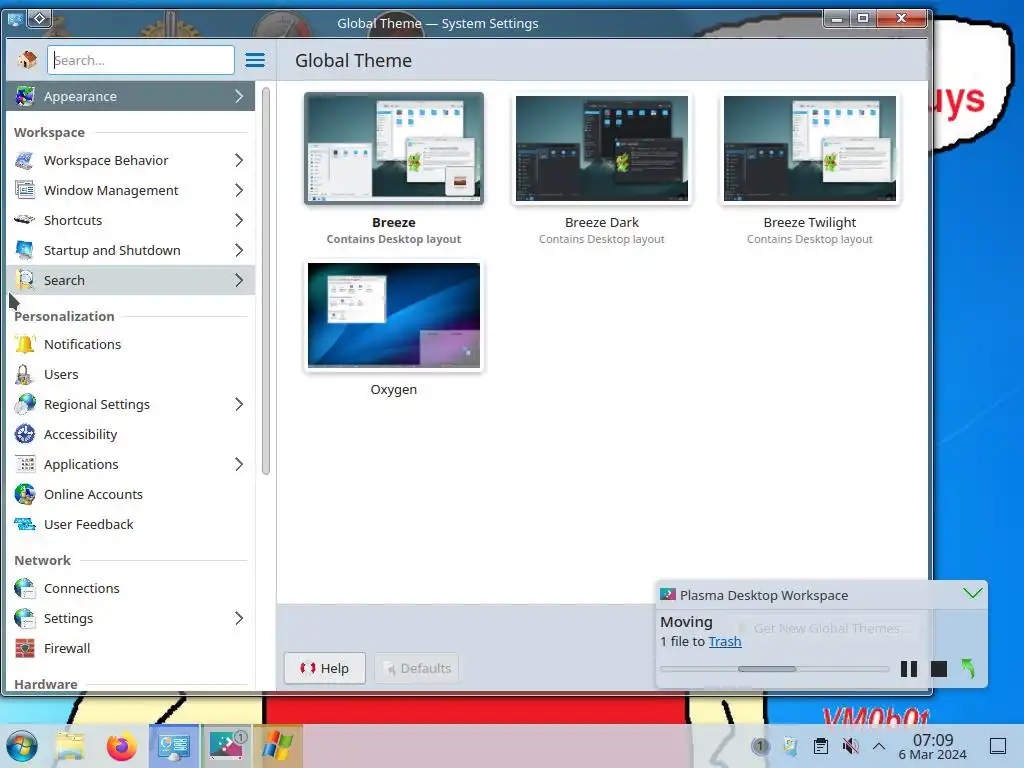This screenshot has height=768, width=1024.
Task: Click the green arrow in the notification
Action: (x=968, y=669)
